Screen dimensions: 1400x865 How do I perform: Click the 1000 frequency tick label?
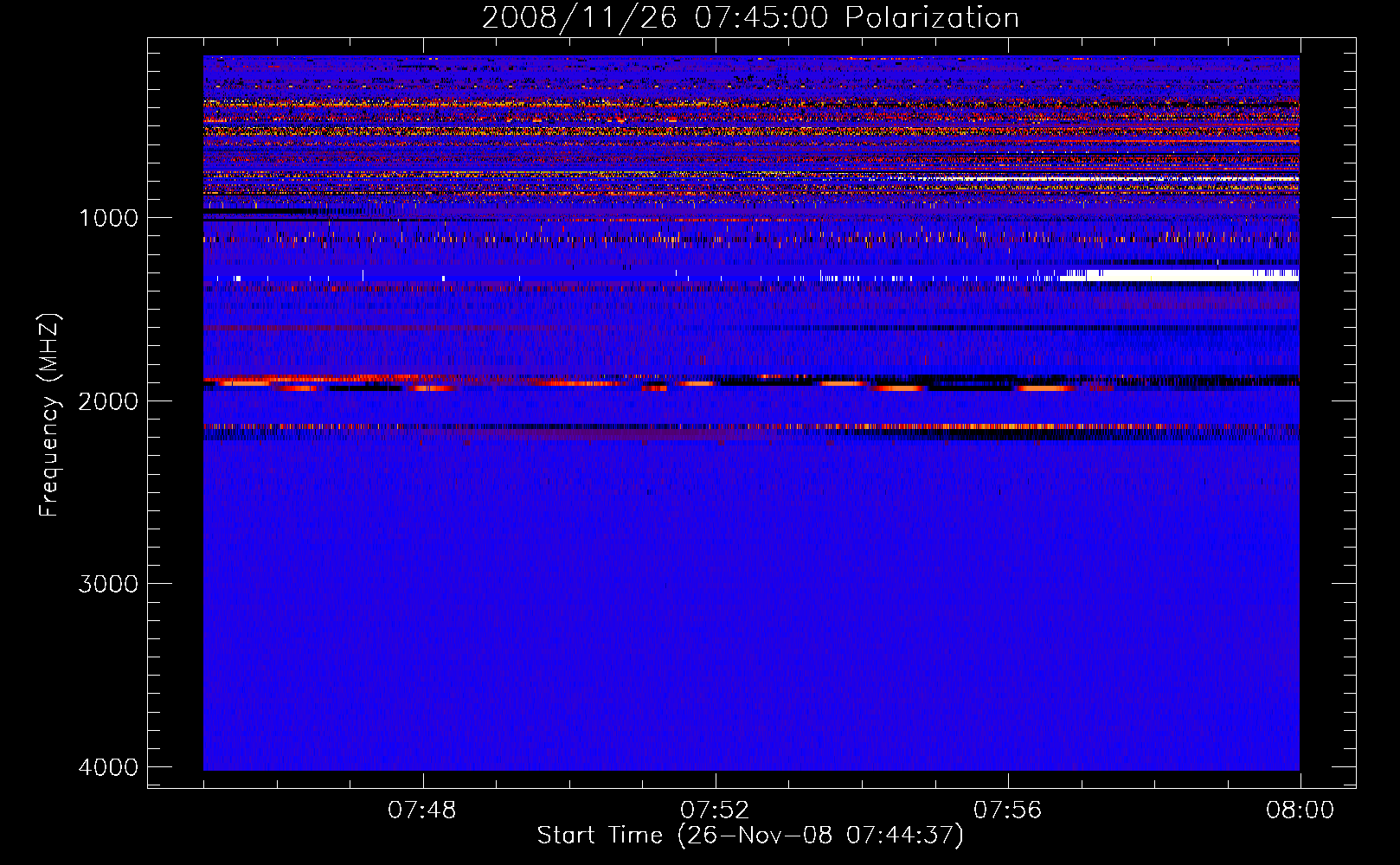point(108,218)
